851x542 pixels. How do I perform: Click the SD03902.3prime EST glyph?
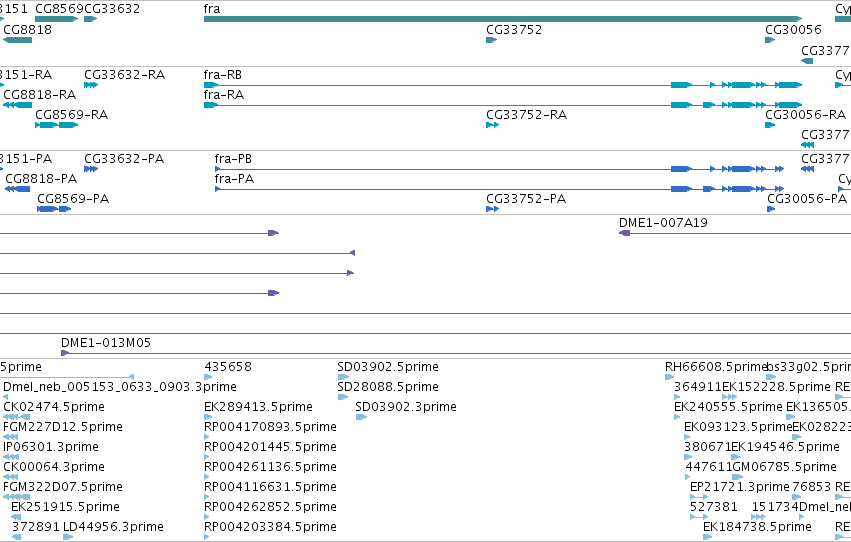(361, 417)
